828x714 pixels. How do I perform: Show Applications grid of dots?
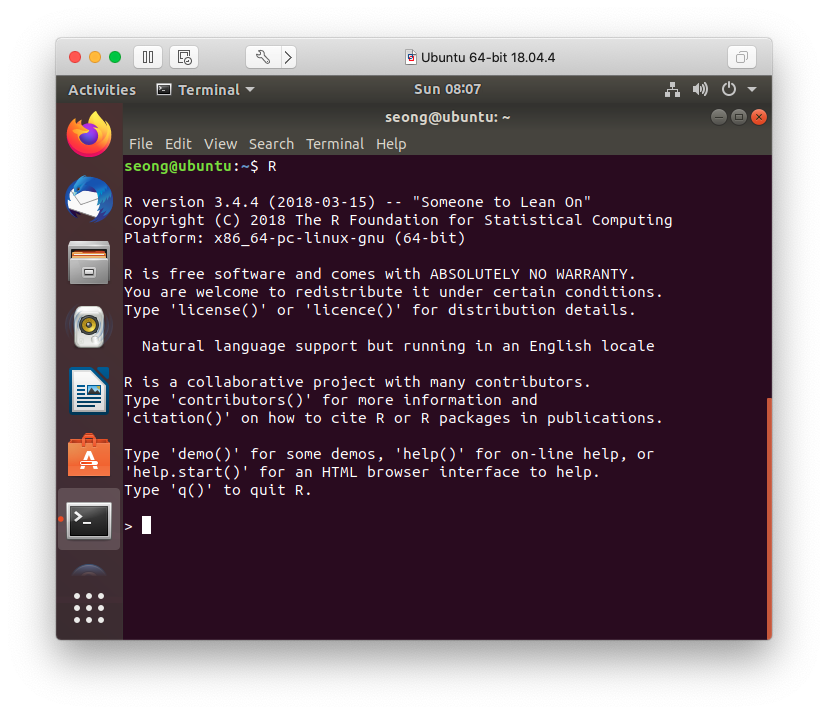[89, 608]
